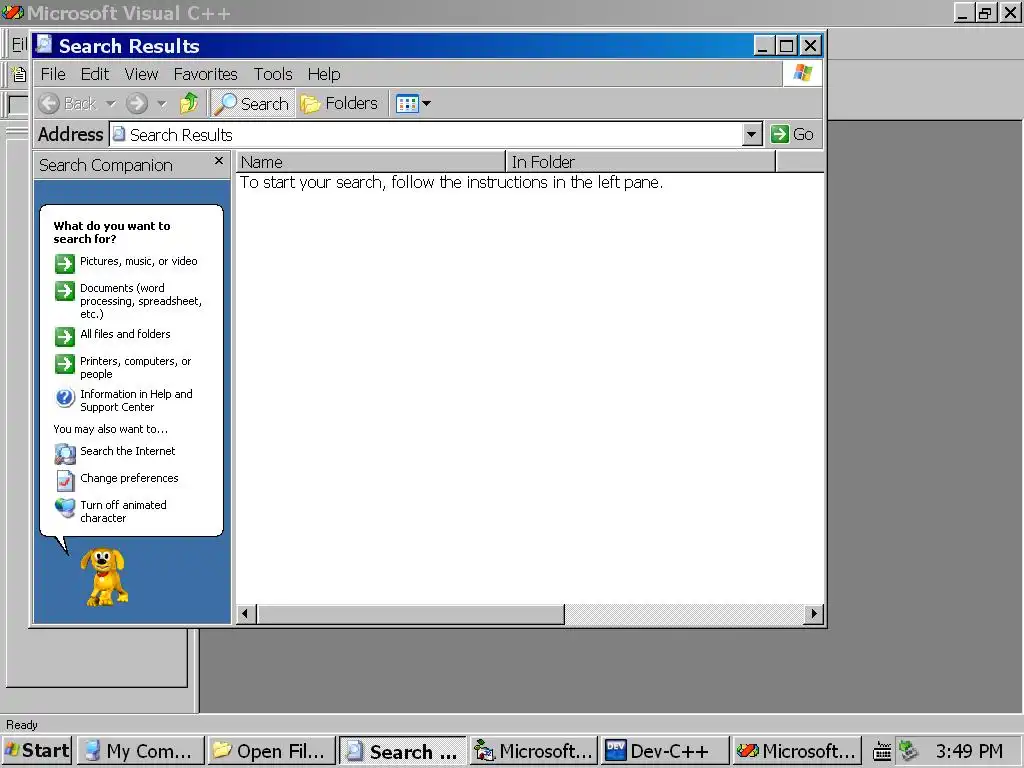Screen dimensions: 1024x768
Task: Click the horizontal scrollbar thumb
Action: point(411,614)
